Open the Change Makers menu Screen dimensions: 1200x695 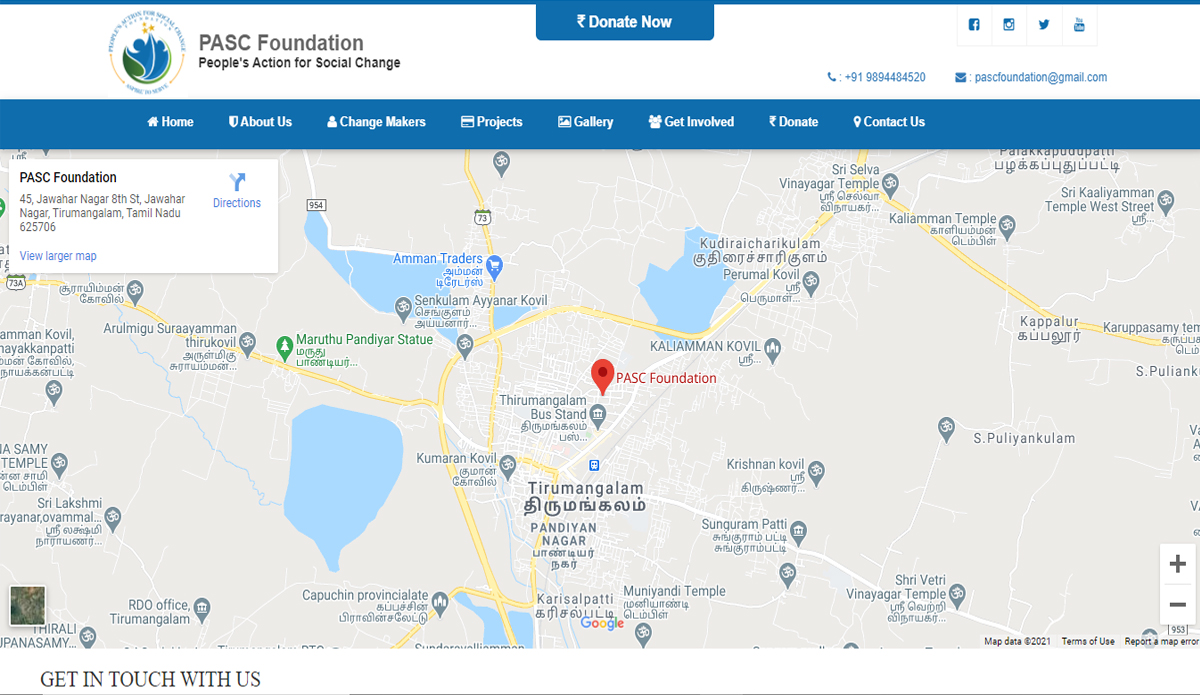coord(376,122)
